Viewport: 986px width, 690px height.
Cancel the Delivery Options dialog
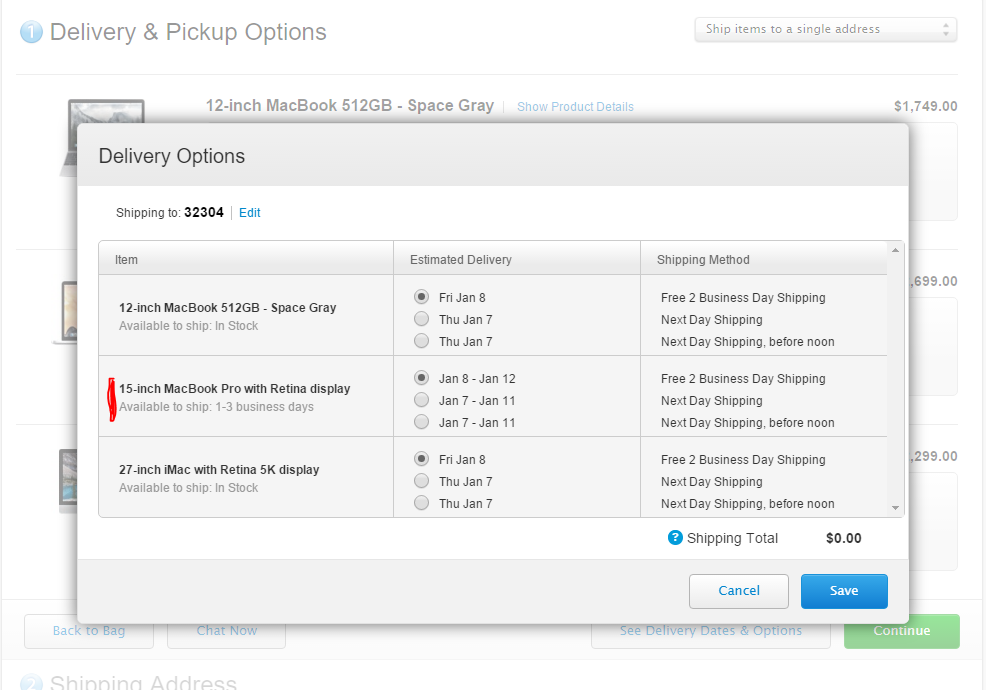click(739, 591)
